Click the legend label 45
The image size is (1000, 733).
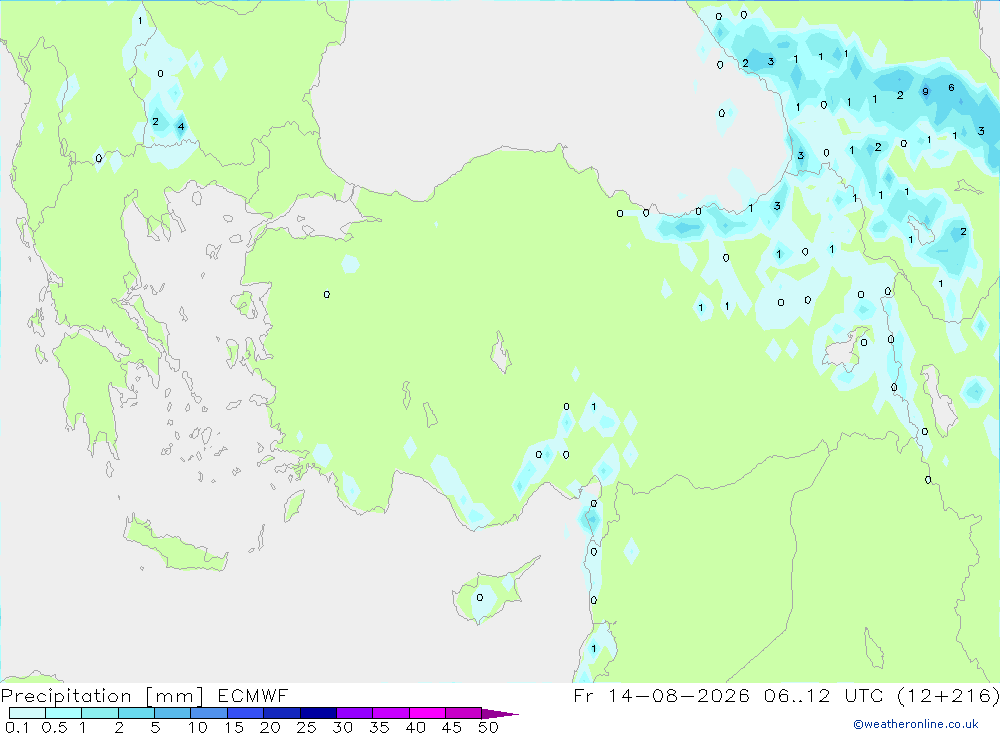coord(452,727)
